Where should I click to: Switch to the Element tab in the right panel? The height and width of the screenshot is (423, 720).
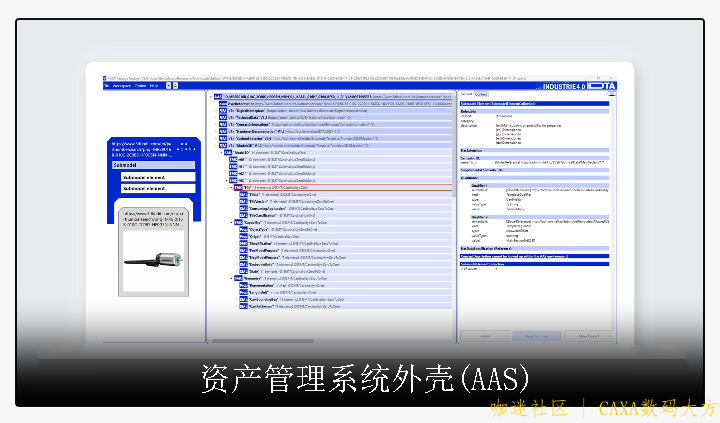[467, 94]
